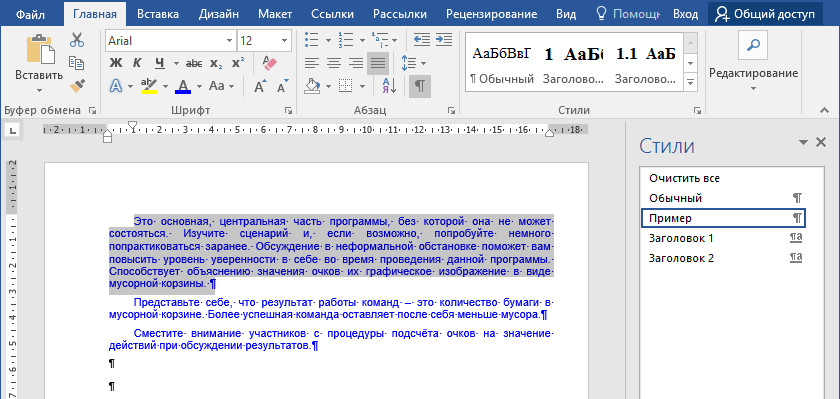Toggle justify alignment

378,63
